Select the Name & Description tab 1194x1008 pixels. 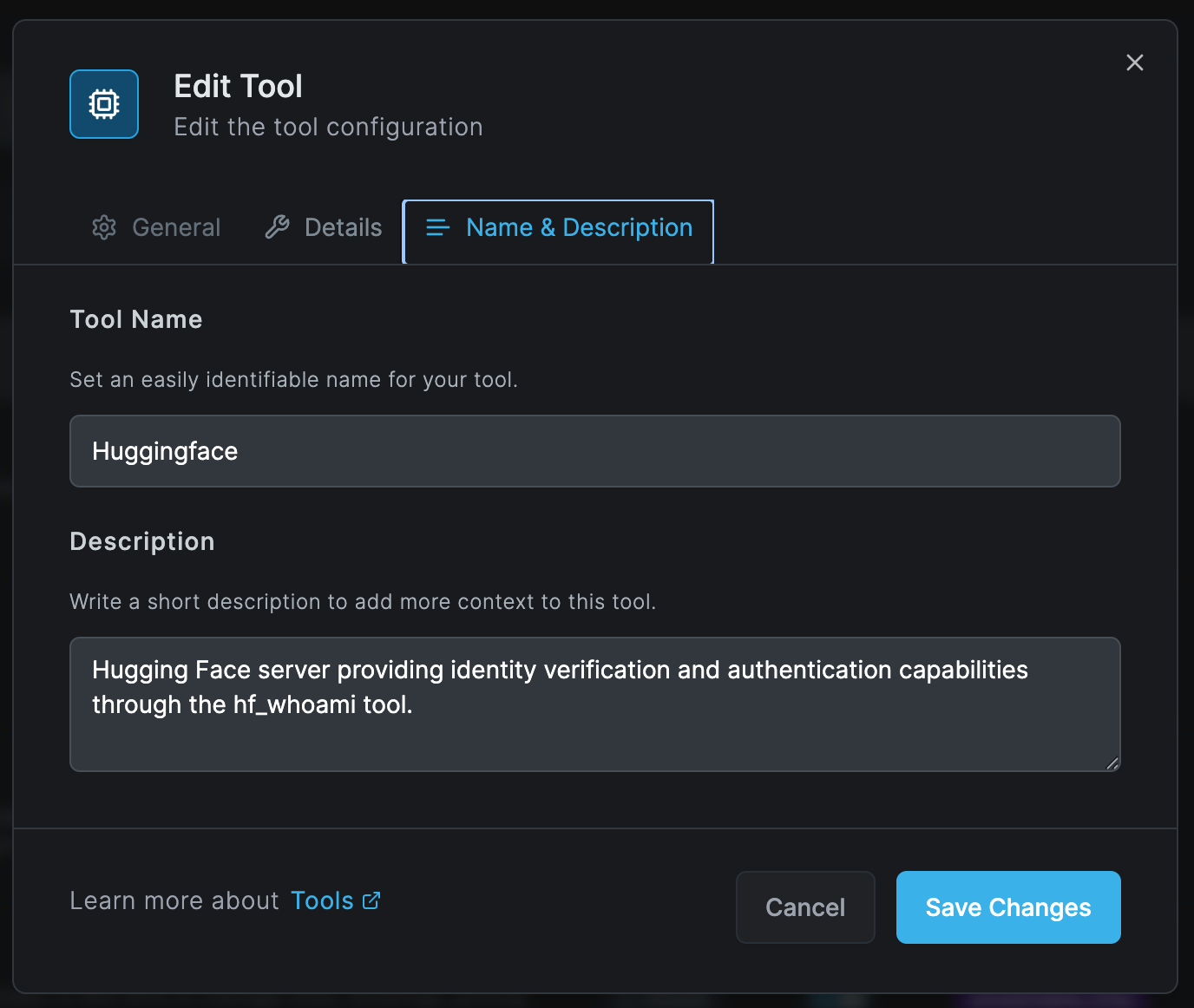(x=579, y=227)
